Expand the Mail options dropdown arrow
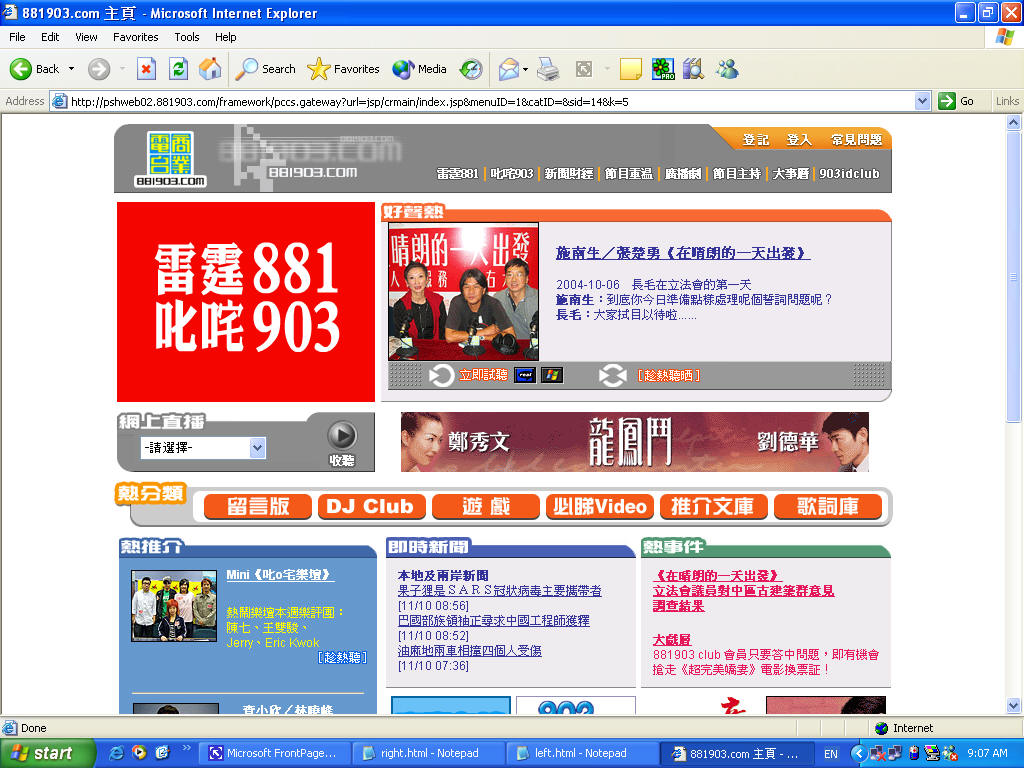The width and height of the screenshot is (1024, 768). pos(525,69)
